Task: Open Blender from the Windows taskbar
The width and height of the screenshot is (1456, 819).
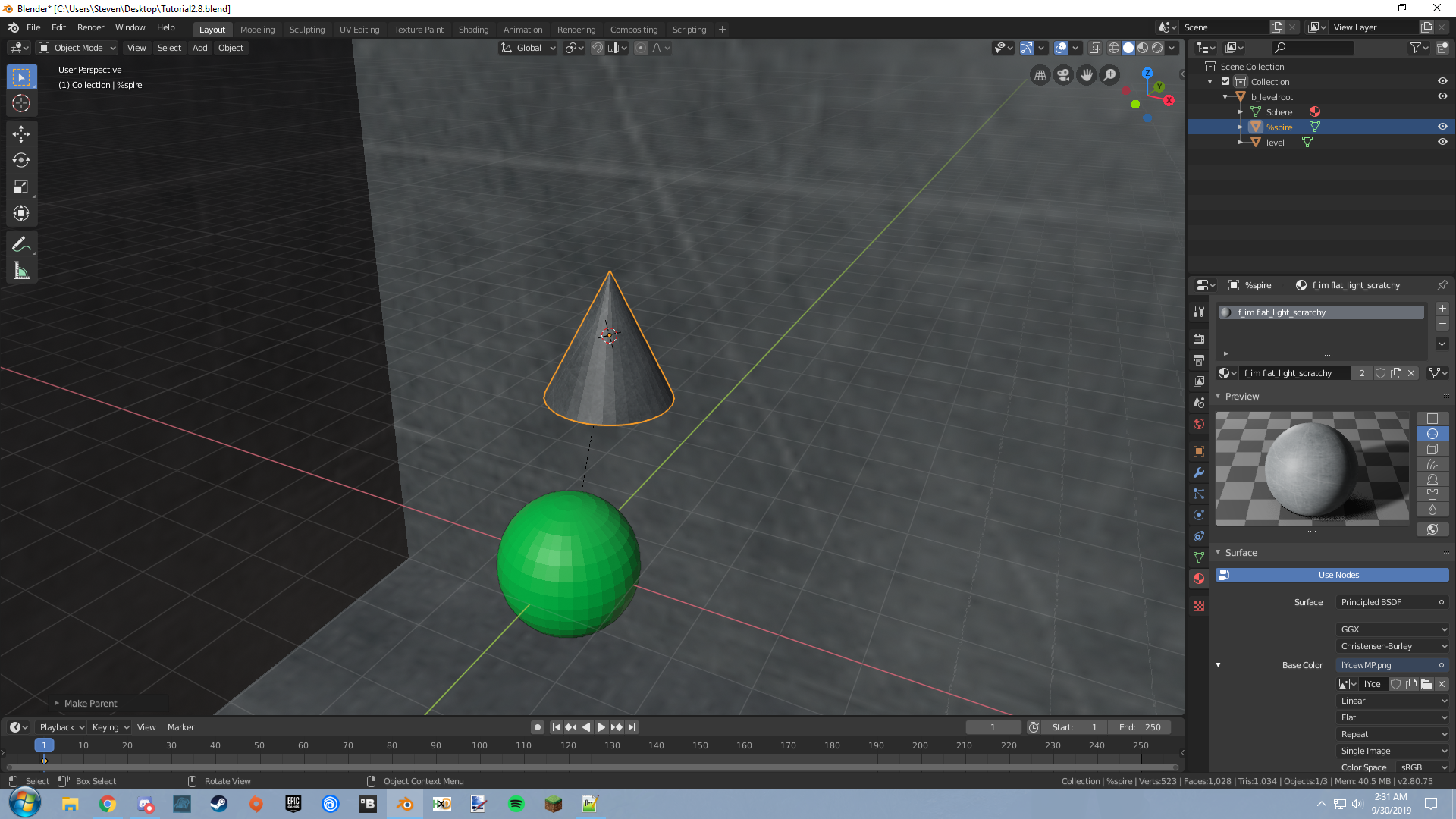Action: tap(405, 804)
